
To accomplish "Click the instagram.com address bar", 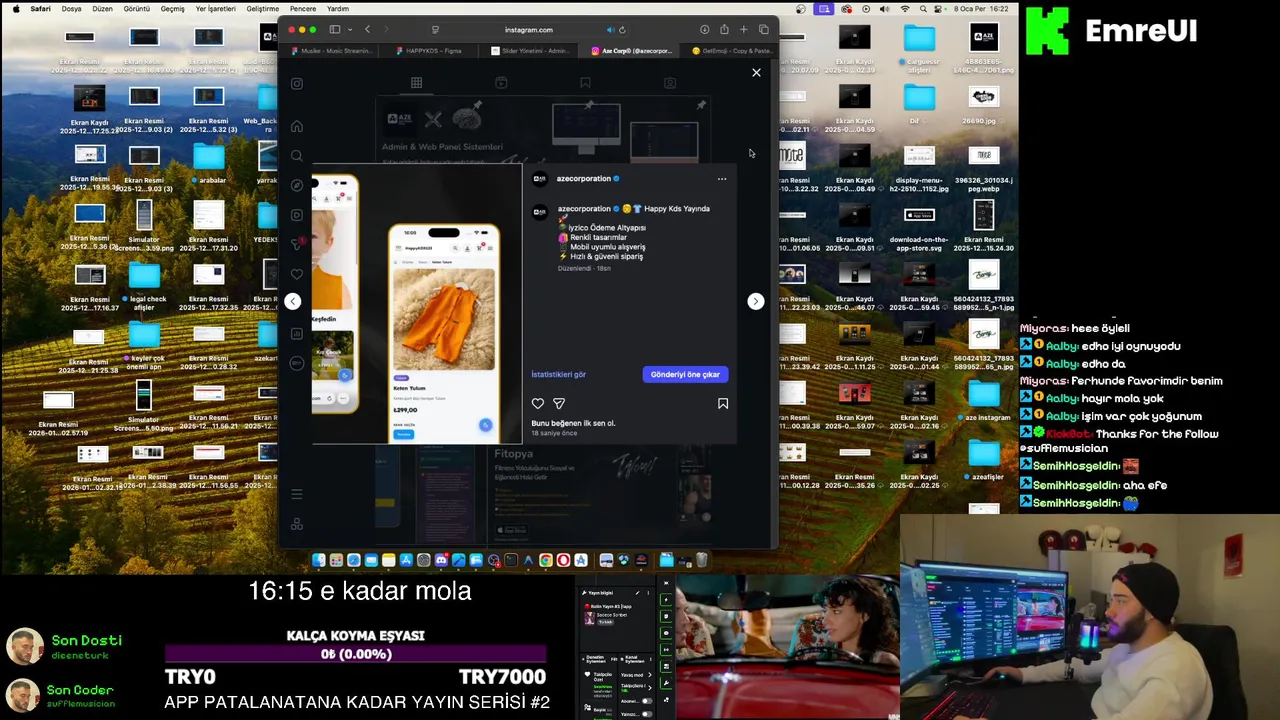I will pyautogui.click(x=528, y=30).
